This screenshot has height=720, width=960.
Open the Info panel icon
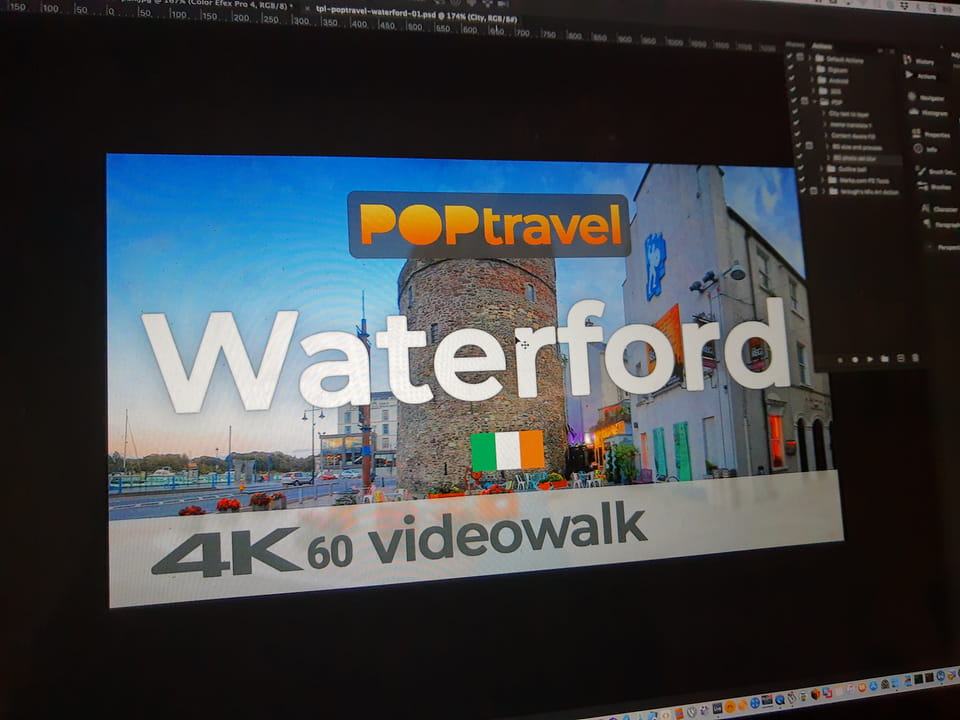[918, 149]
